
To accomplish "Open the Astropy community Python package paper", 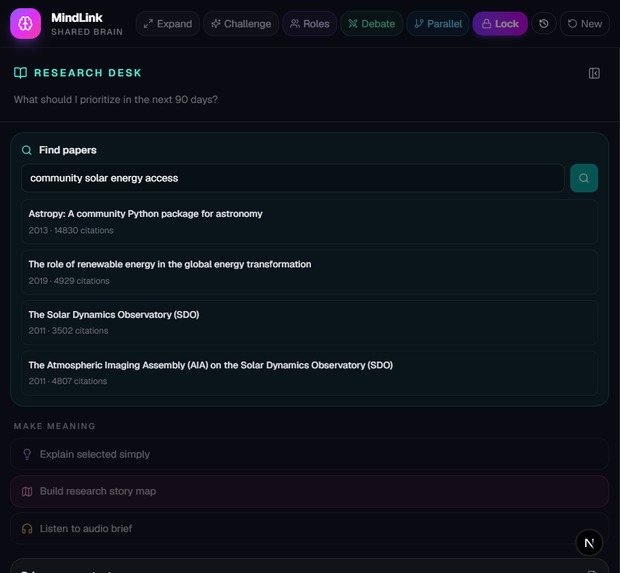I will click(309, 221).
